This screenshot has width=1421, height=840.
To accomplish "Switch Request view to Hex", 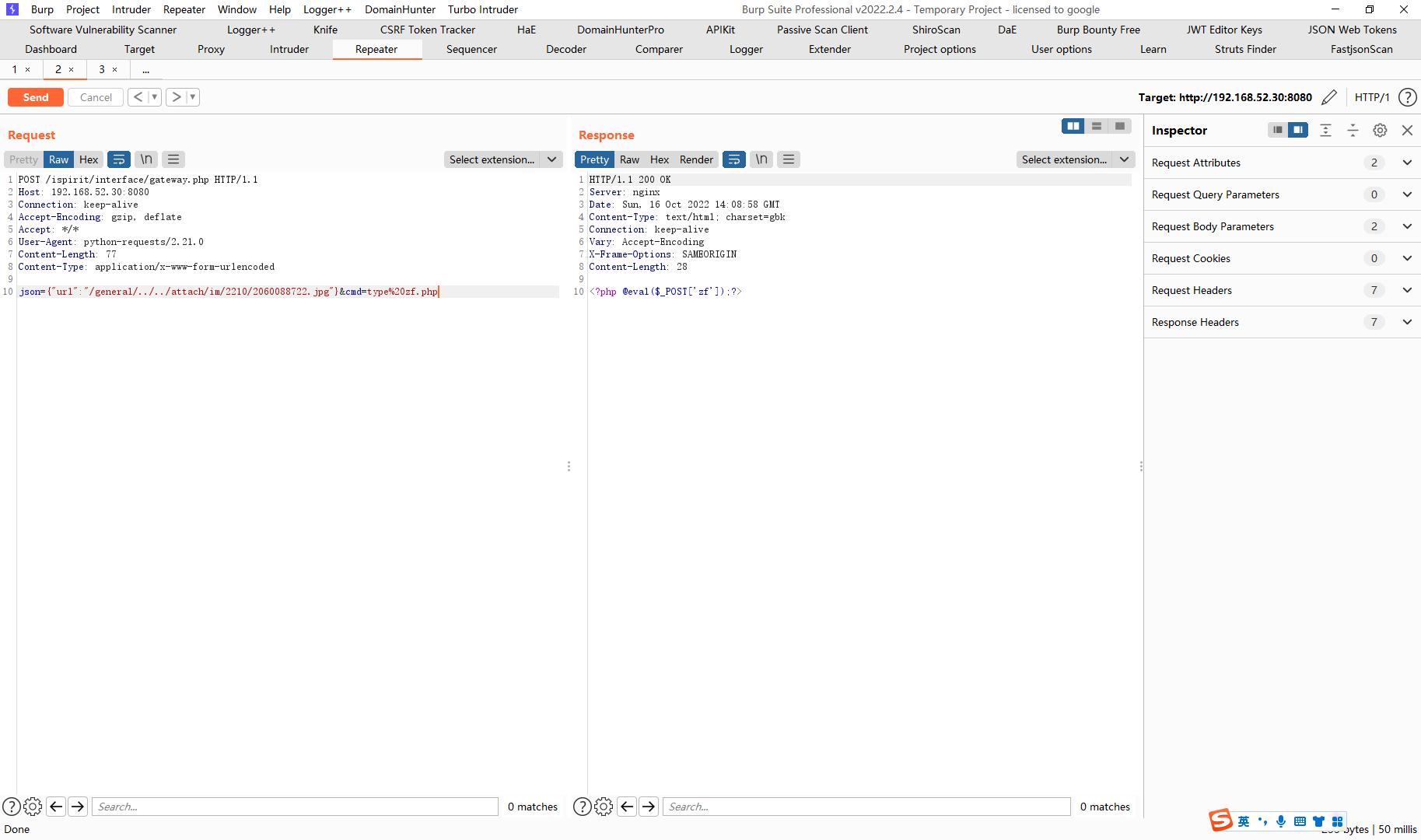I will coord(89,159).
